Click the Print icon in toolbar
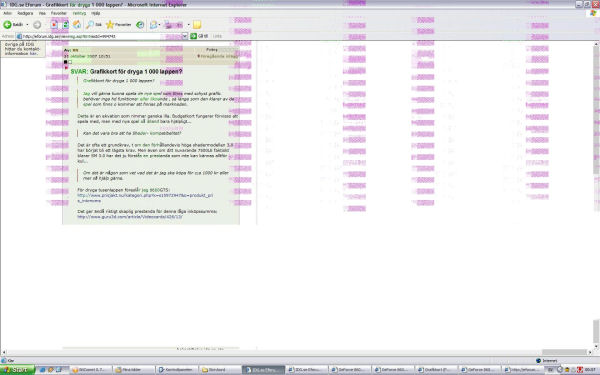 168,25
